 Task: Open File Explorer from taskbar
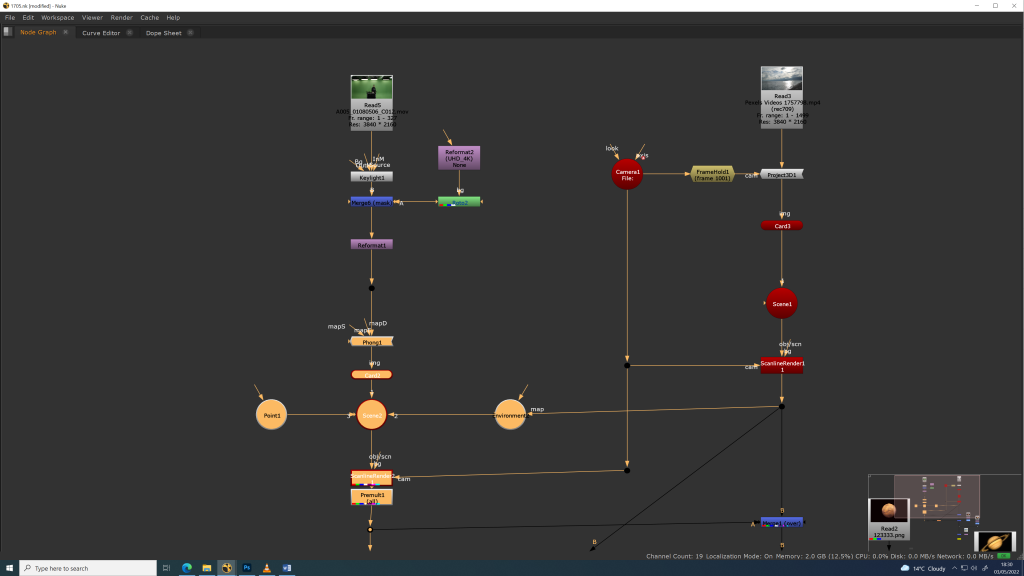point(206,568)
